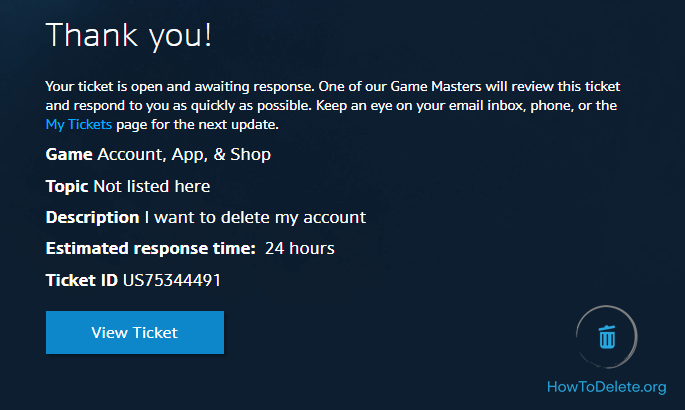Click the Topic label
The height and width of the screenshot is (410, 685).
tap(67, 186)
